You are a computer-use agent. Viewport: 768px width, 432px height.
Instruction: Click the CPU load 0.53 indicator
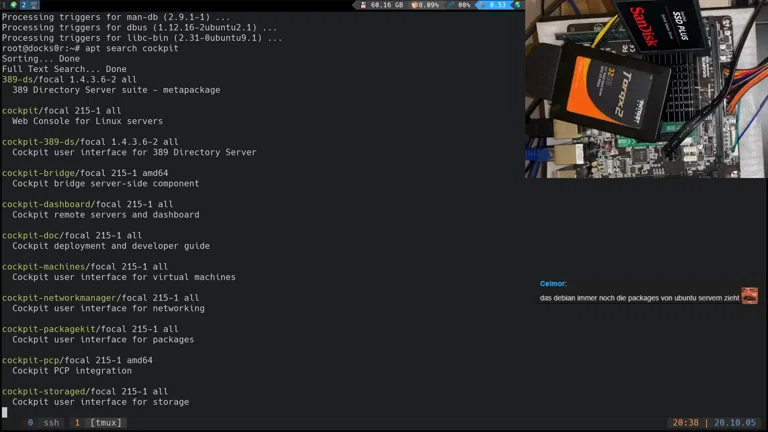(x=494, y=5)
